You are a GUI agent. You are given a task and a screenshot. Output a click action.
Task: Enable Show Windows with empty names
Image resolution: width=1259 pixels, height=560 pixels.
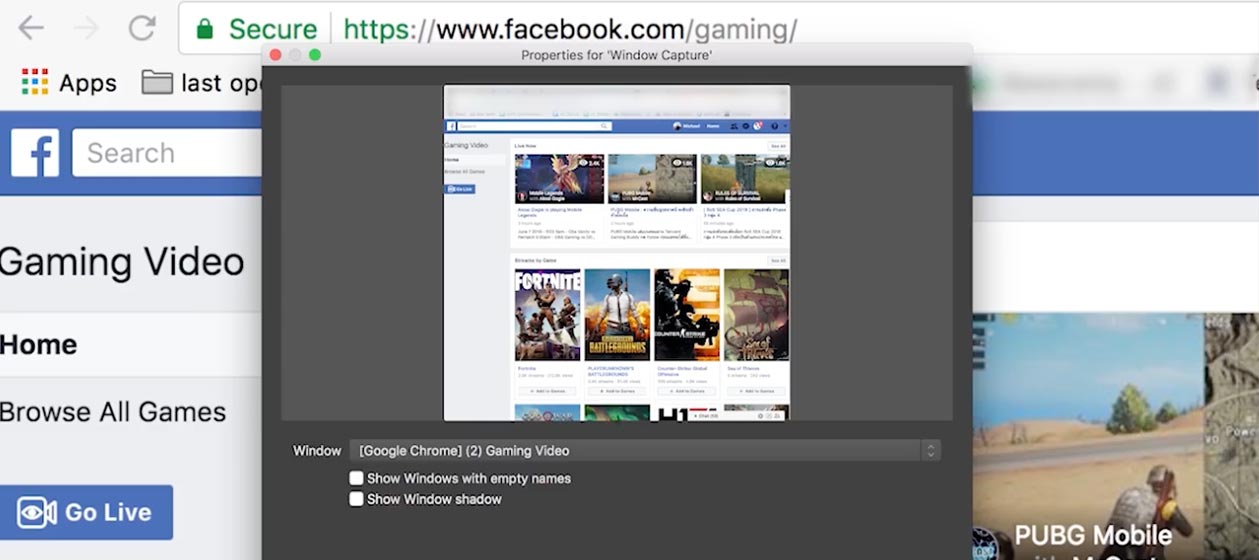coord(356,478)
